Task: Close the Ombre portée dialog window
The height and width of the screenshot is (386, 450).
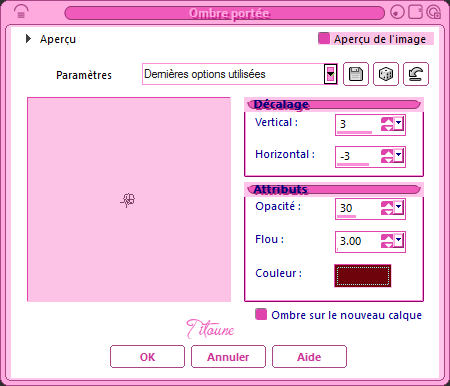Action: 434,12
